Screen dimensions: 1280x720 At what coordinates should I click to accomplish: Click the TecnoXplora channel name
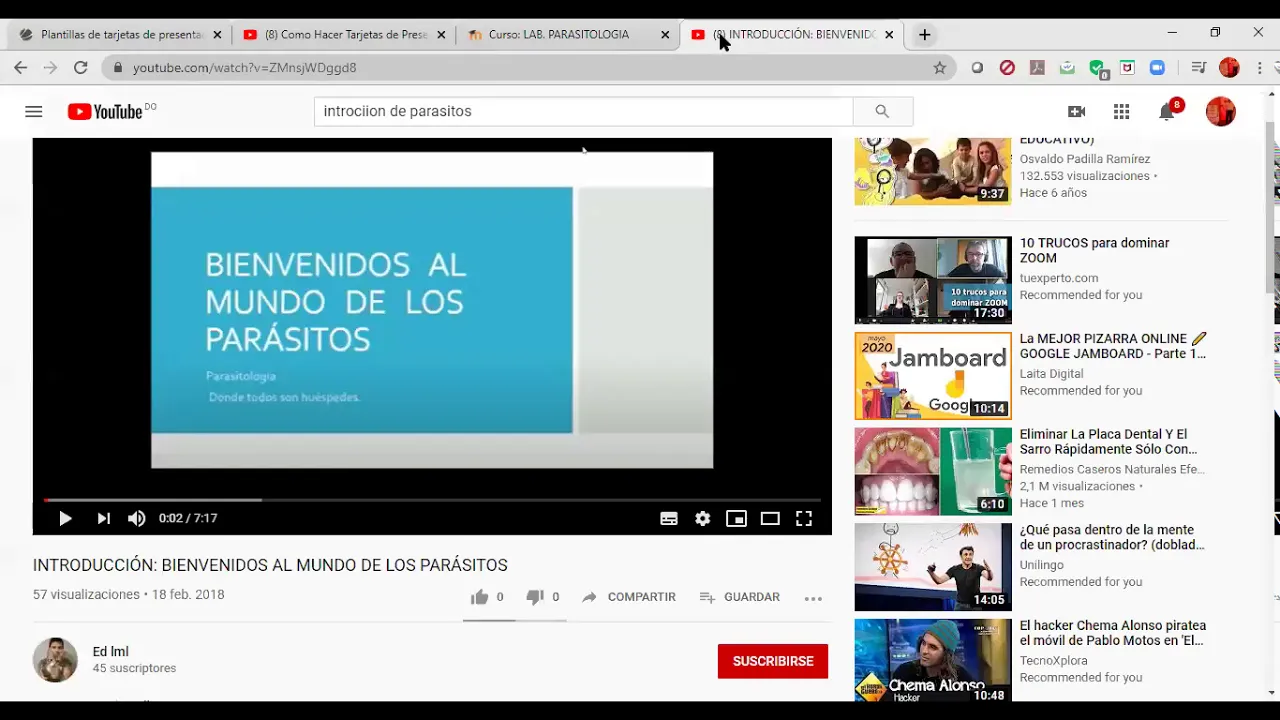pos(1053,661)
